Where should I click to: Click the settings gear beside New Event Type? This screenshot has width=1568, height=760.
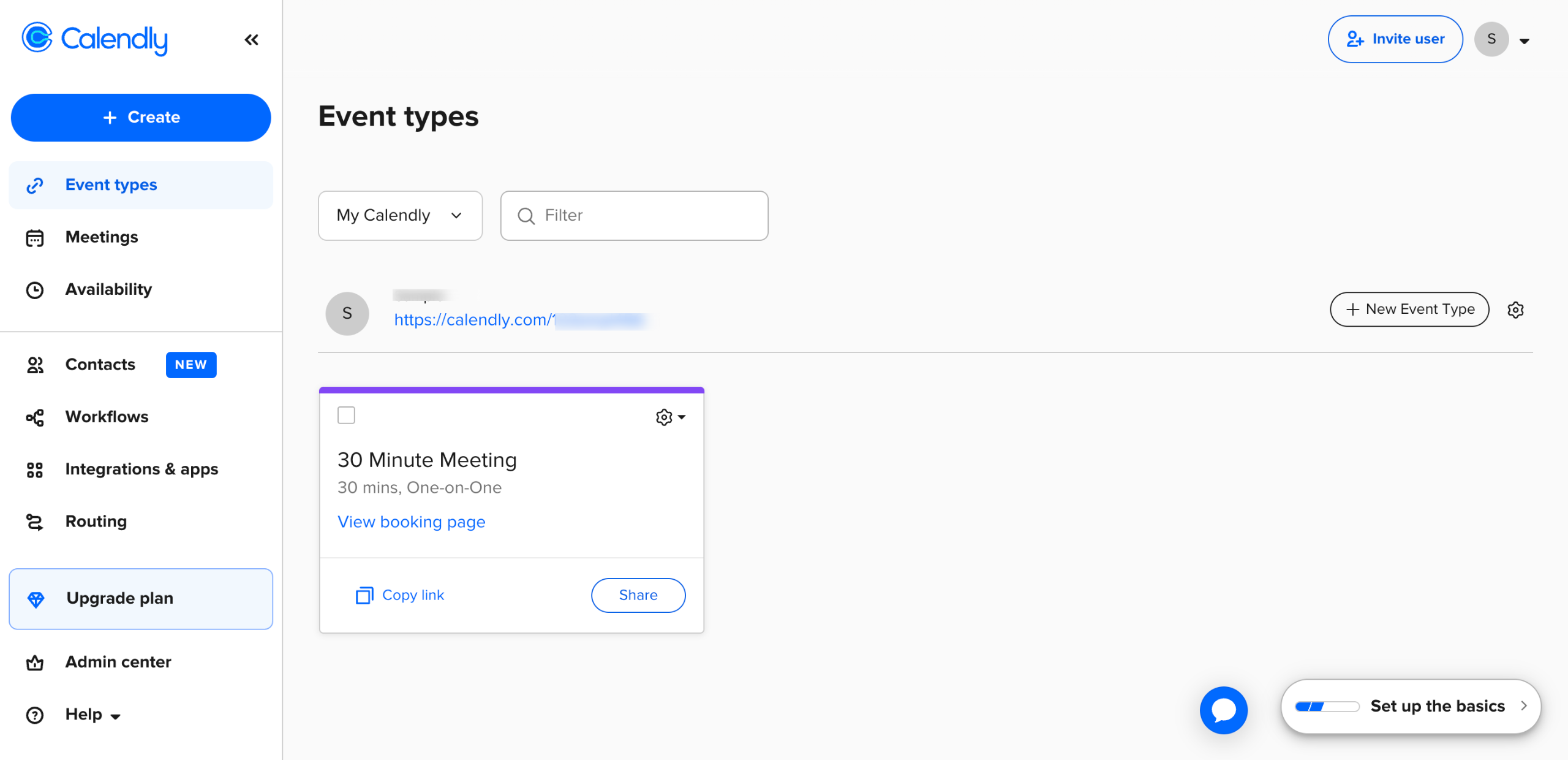coord(1515,310)
